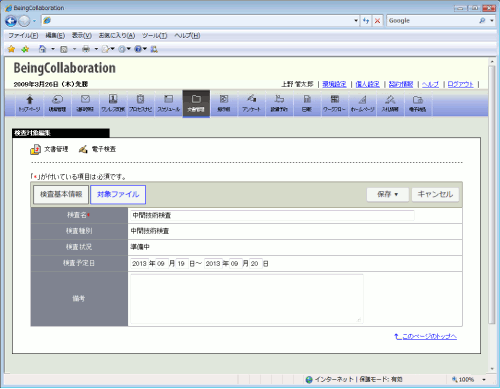Click the キャンセル button

click(x=435, y=194)
